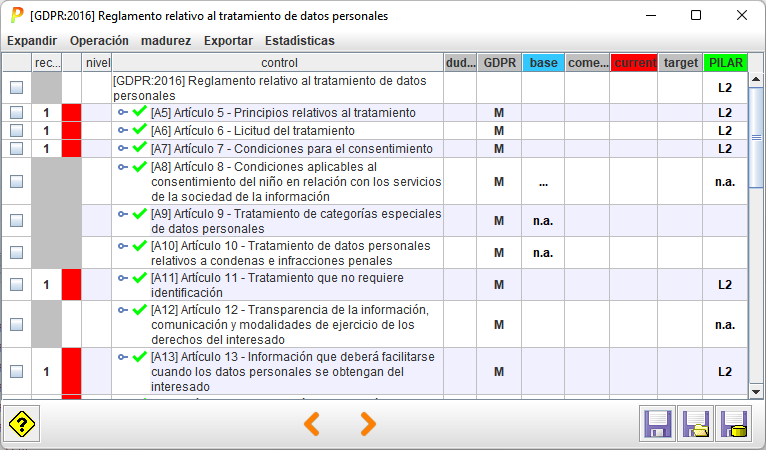766x450 pixels.
Task: Click green check mark of Artículo 5
Action: pyautogui.click(x=140, y=111)
